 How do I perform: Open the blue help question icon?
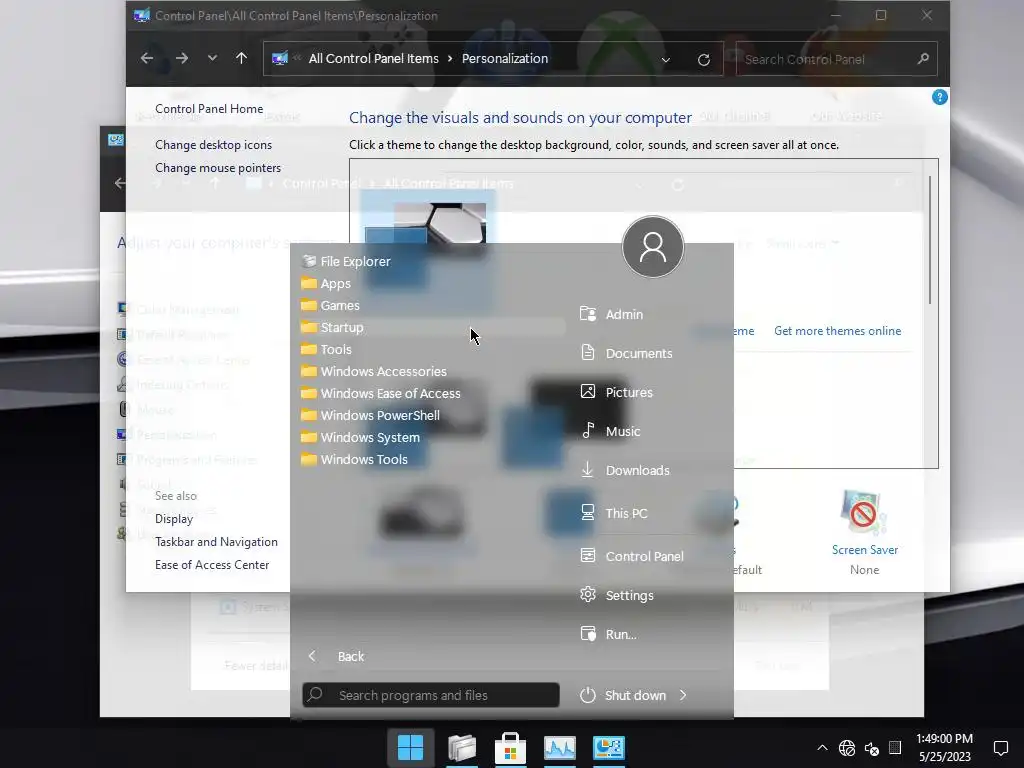tap(939, 97)
